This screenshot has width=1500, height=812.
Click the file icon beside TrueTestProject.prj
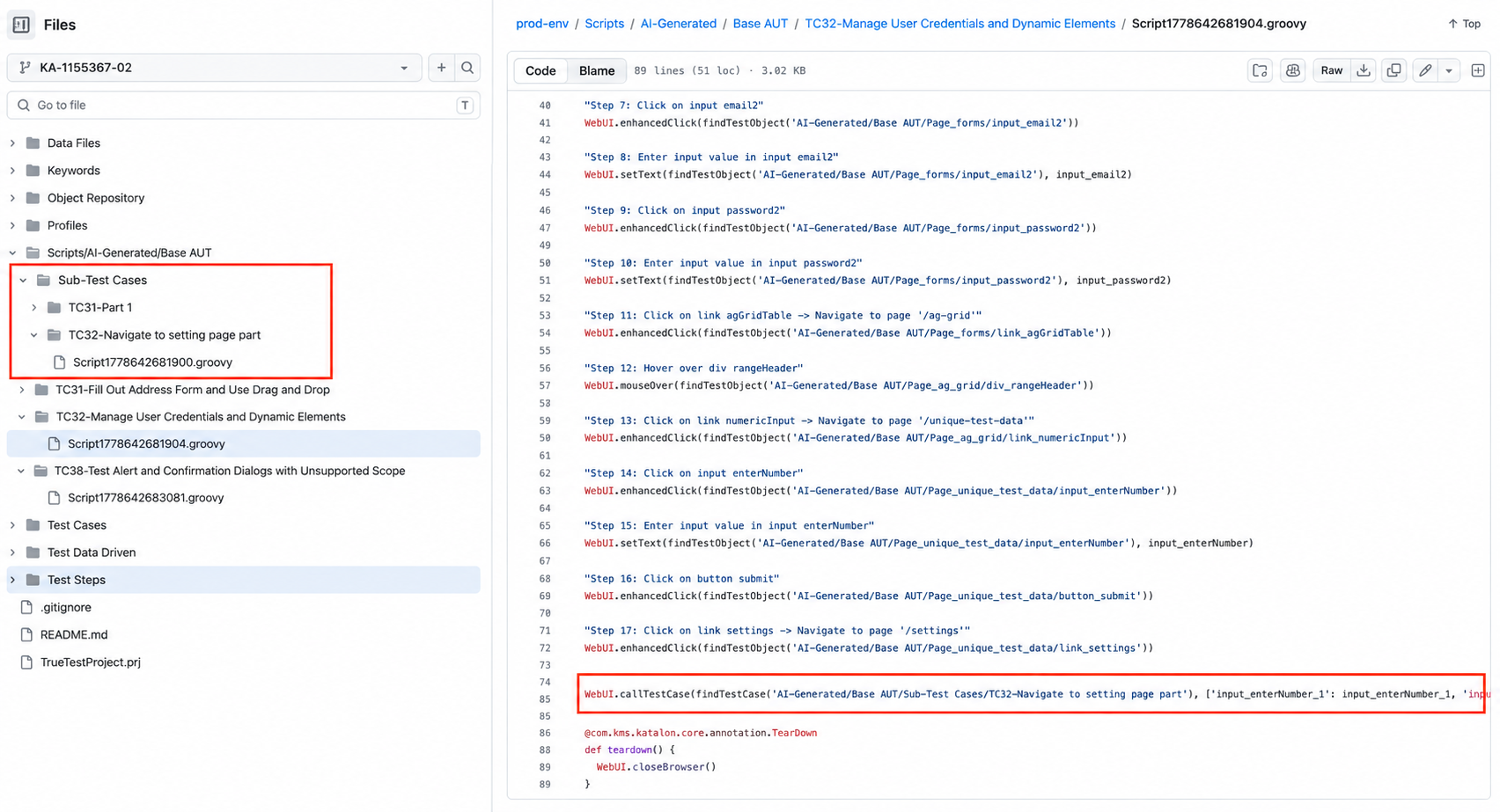pyautogui.click(x=26, y=662)
